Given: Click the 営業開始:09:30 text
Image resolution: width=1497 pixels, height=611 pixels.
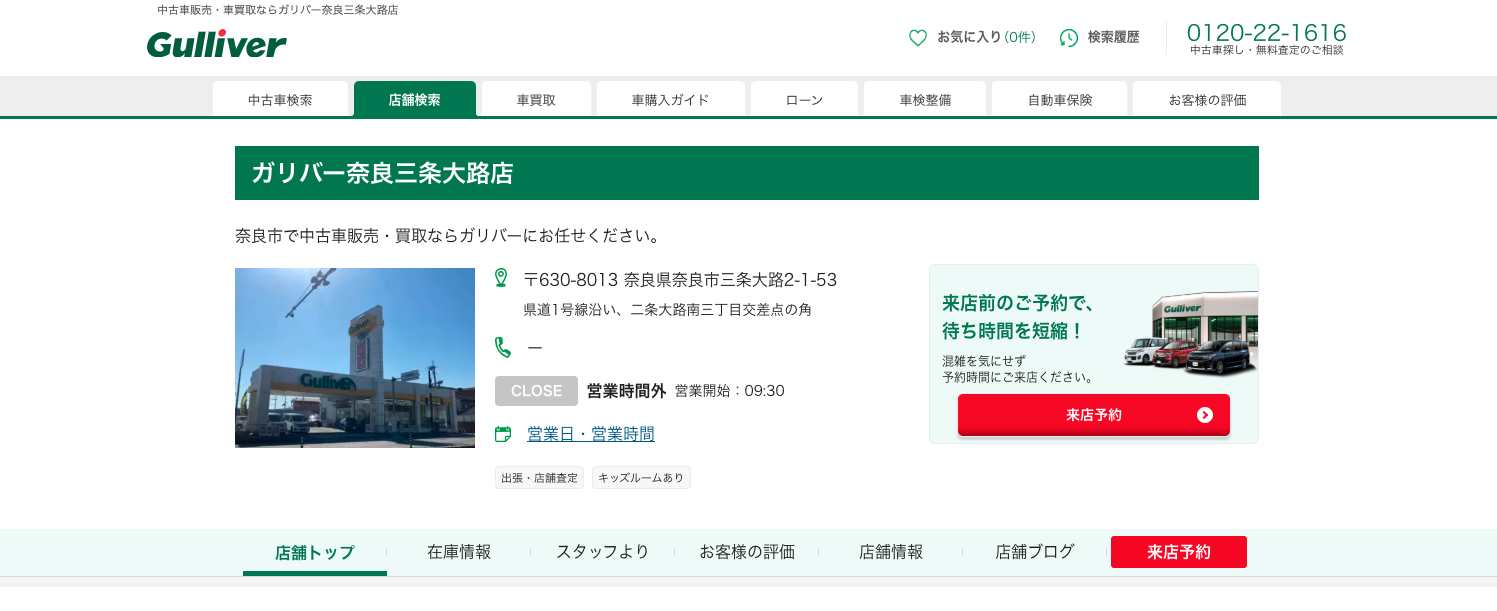Looking at the screenshot, I should coord(730,391).
